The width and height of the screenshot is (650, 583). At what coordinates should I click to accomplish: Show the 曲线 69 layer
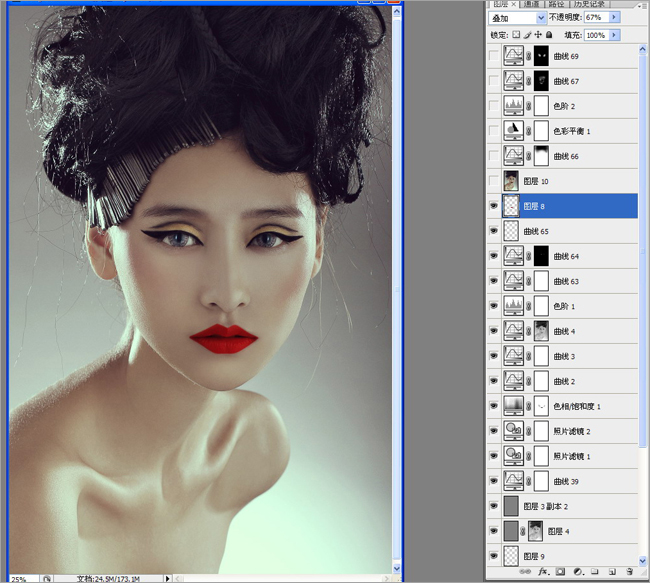494,56
